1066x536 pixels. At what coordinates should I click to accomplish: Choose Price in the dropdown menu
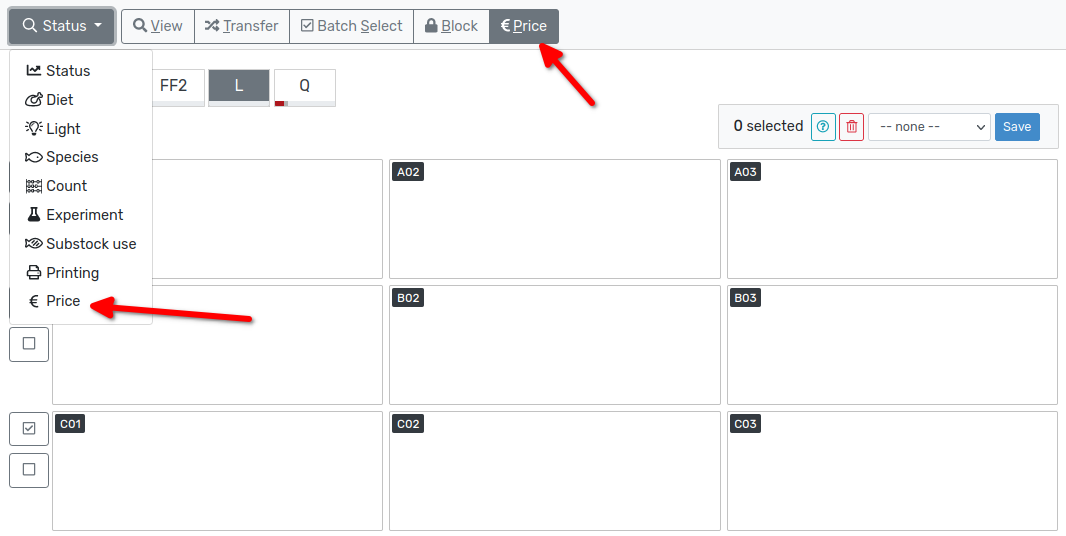(x=62, y=301)
